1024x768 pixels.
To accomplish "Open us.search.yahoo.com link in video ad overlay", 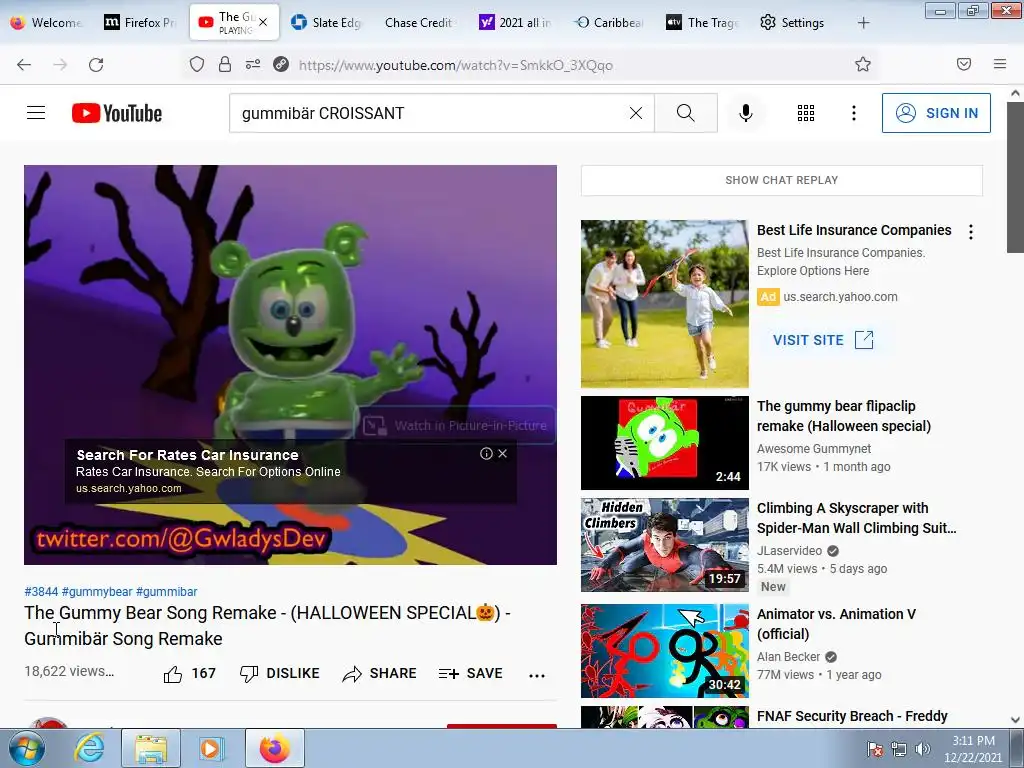I will pos(129,488).
